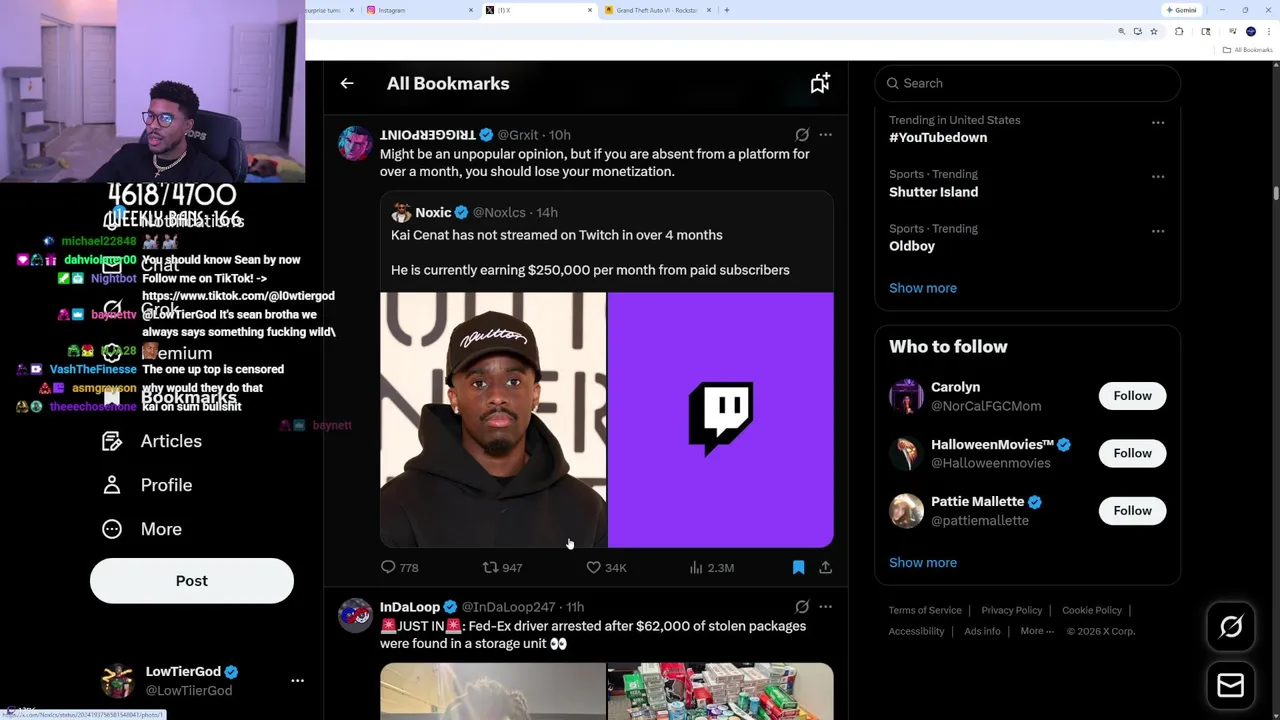
Task: Open the Privacy Policy link
Action: [1012, 610]
